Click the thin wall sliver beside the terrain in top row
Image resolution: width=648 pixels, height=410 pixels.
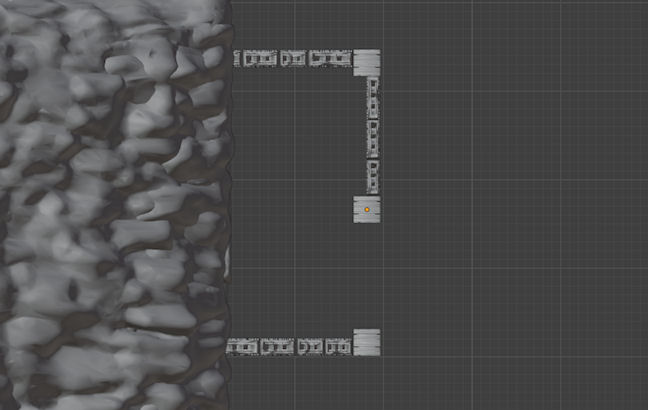[236, 58]
